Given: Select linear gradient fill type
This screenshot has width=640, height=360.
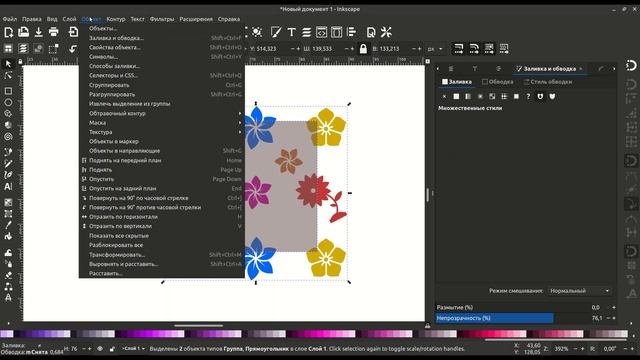Looking at the screenshot, I should [468, 96].
